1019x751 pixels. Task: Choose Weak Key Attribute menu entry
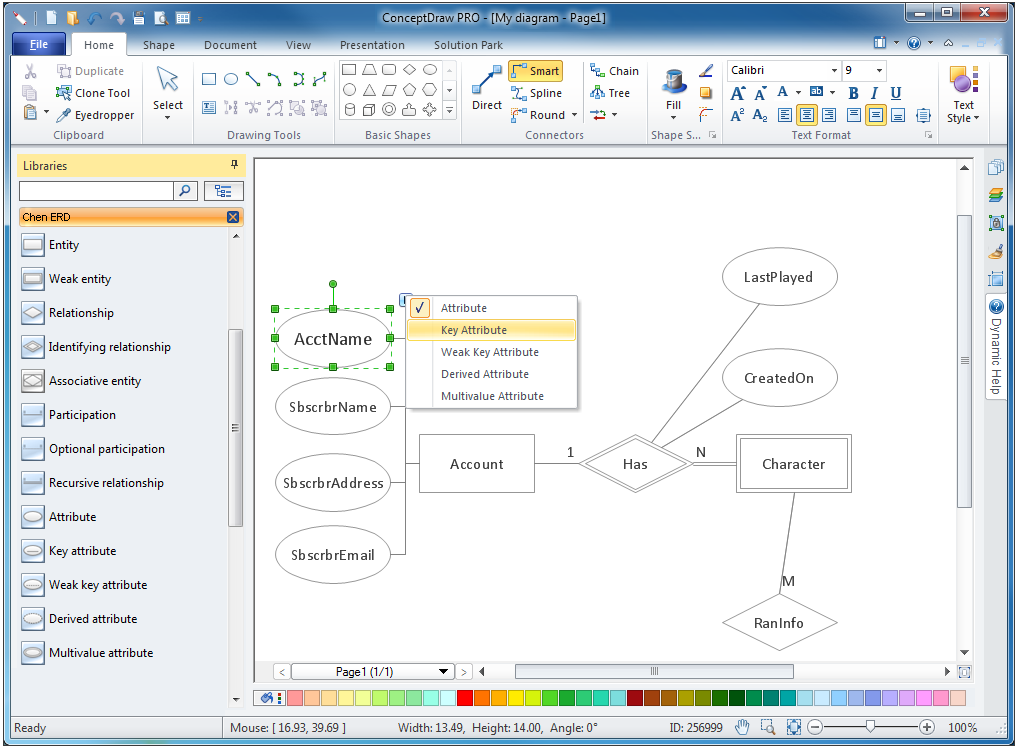(491, 352)
